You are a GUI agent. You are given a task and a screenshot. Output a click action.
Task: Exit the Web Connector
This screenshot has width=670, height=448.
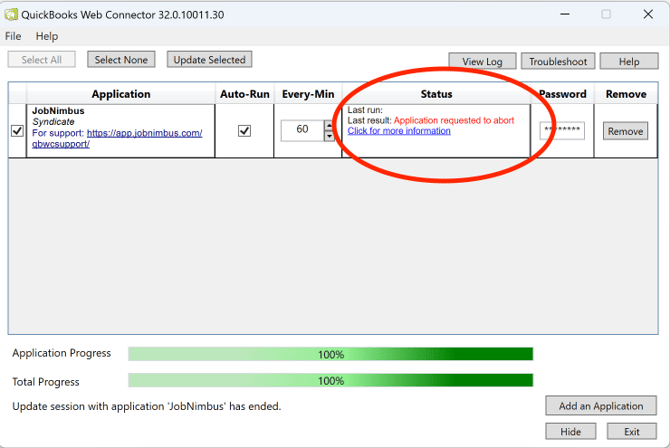coord(632,432)
